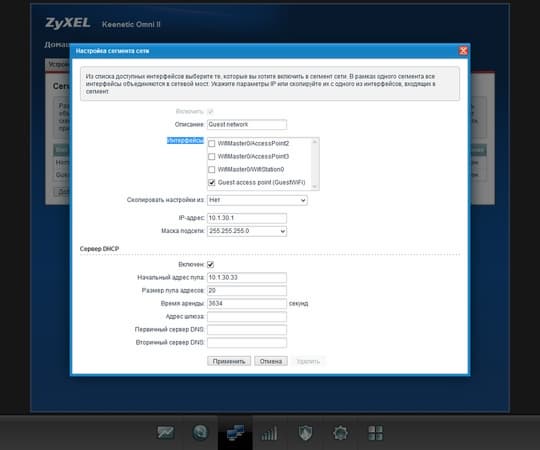Click the lease time field 3634
This screenshot has width=540, height=450.
pos(247,303)
